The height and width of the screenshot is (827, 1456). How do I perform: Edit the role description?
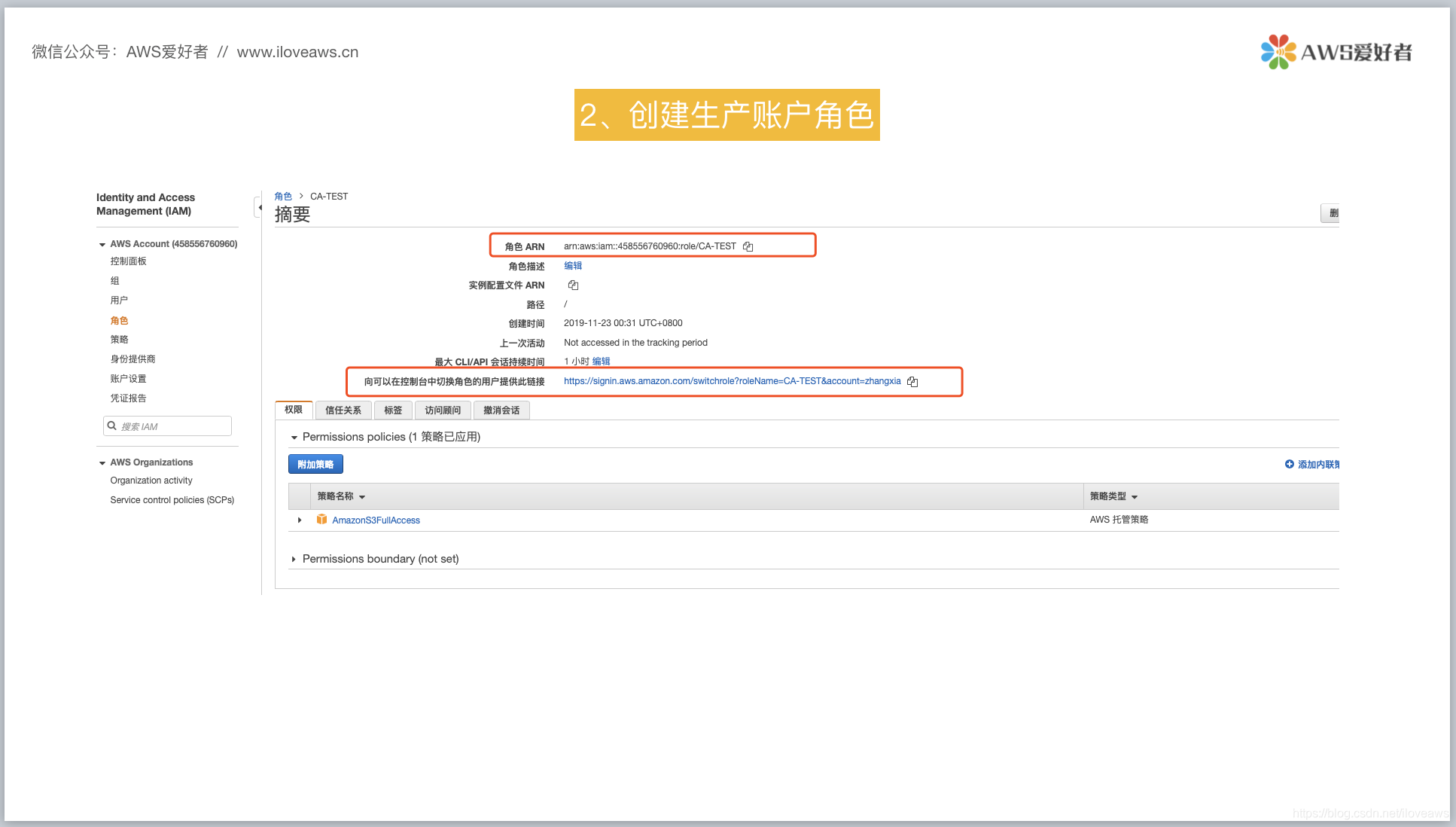(x=573, y=266)
